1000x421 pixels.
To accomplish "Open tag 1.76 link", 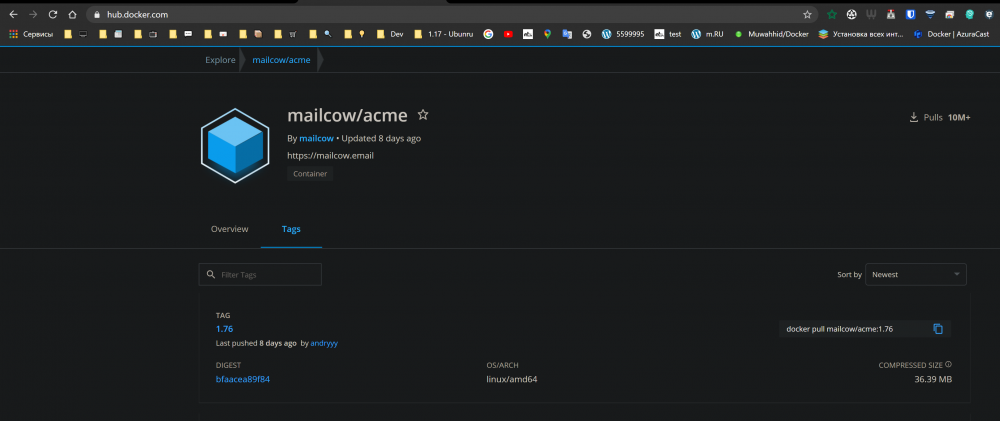I will (x=224, y=329).
